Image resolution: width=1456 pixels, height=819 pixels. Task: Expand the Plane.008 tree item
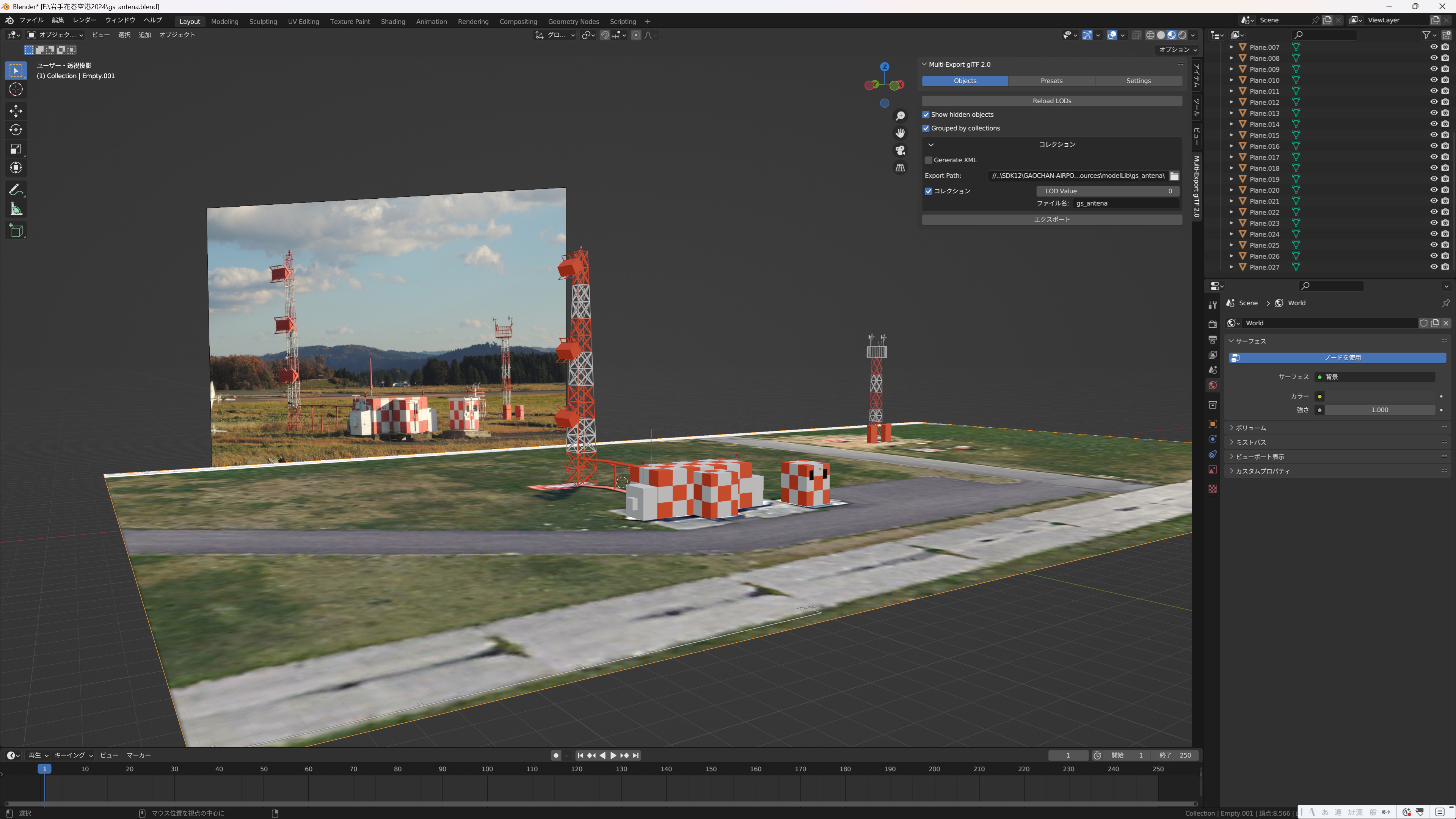(1231, 58)
